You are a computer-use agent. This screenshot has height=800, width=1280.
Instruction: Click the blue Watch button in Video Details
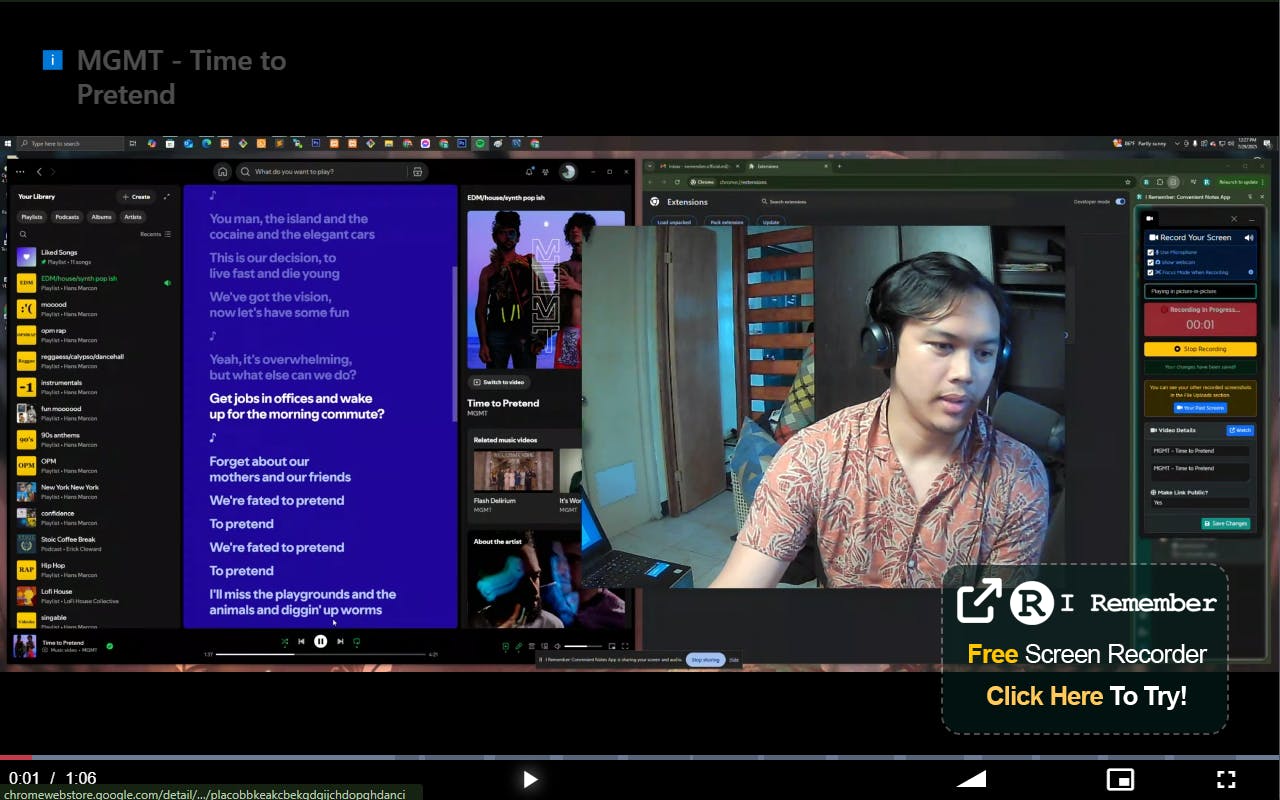click(1240, 430)
